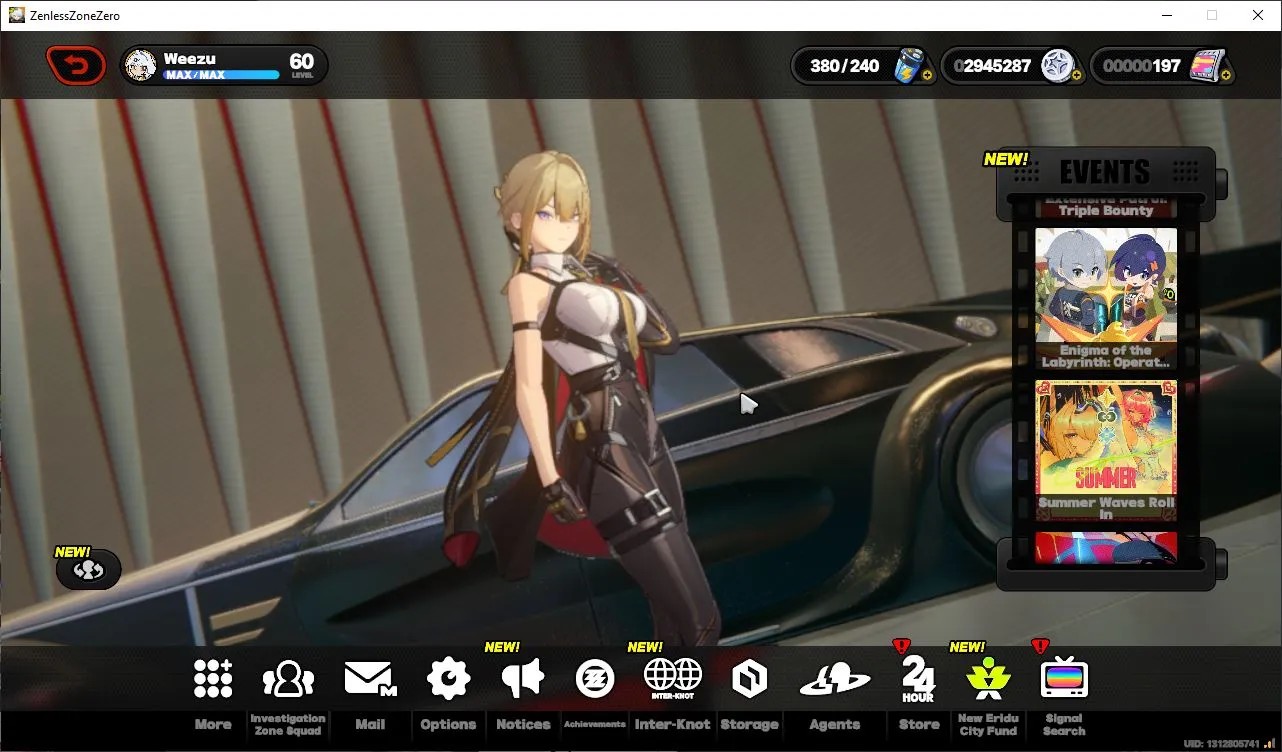
Task: Add battery charge with plus button
Action: pos(927,75)
